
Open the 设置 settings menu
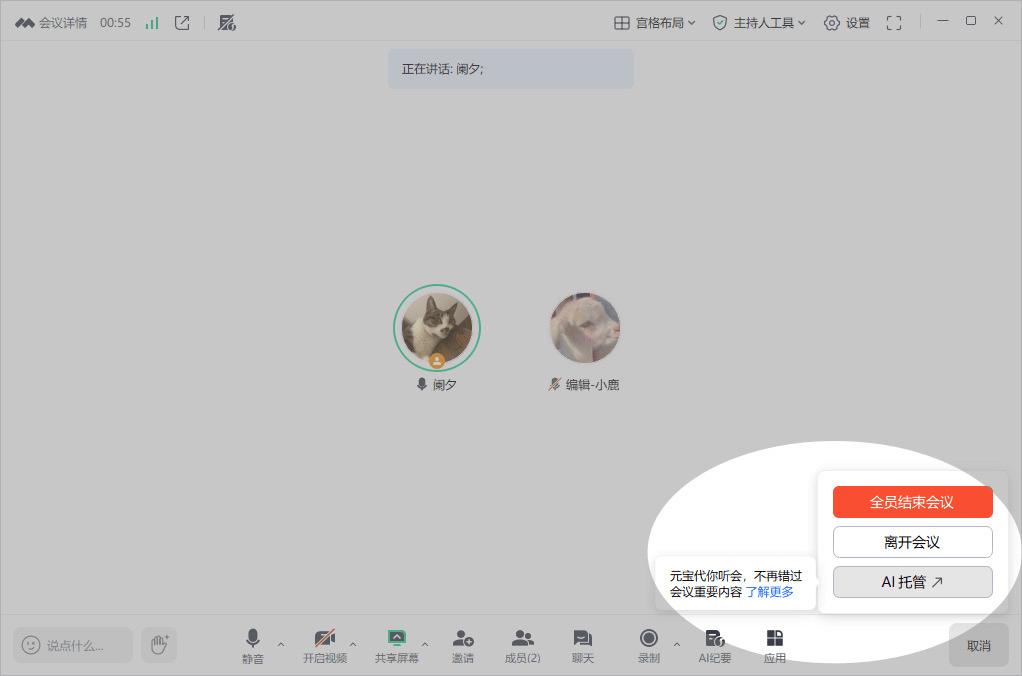(x=846, y=21)
